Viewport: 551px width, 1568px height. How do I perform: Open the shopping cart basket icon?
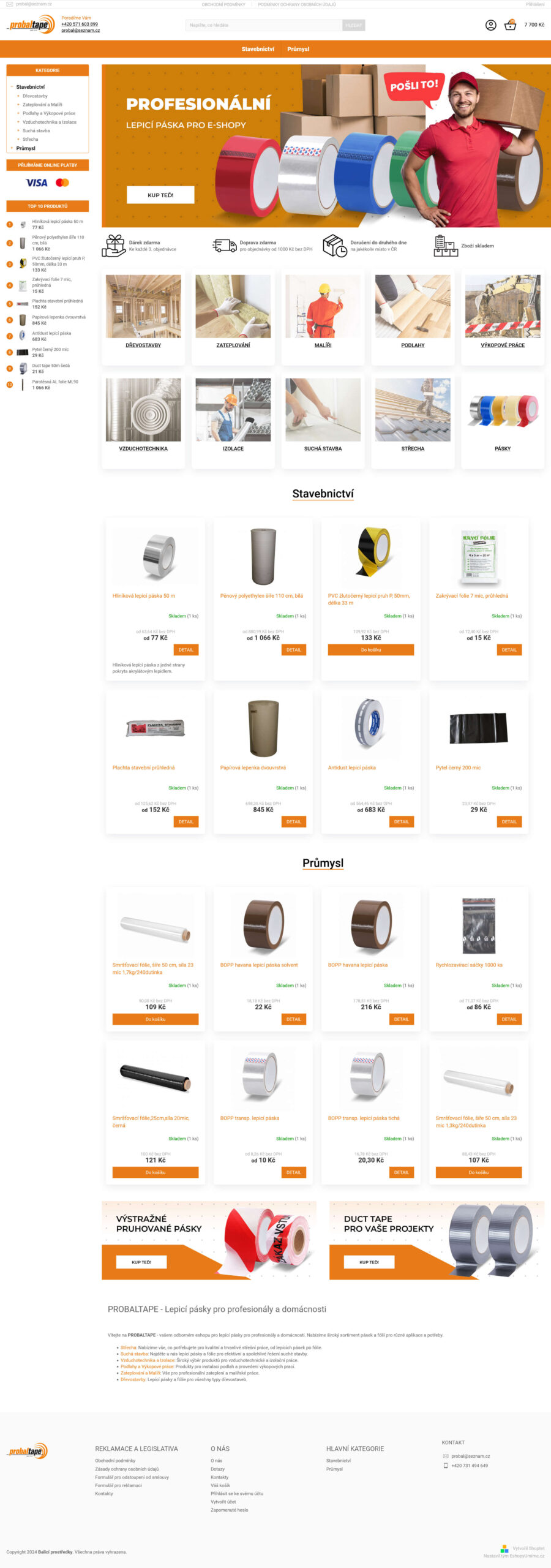[510, 25]
